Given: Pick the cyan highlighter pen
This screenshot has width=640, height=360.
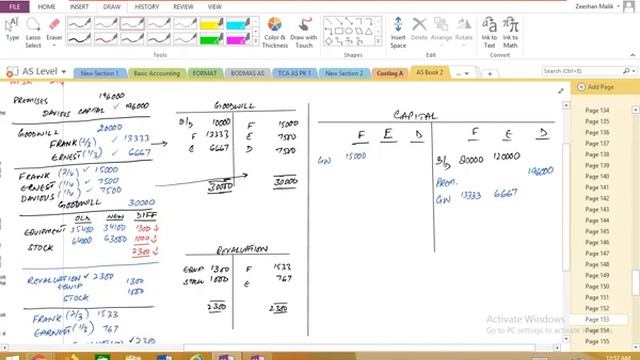Looking at the screenshot, I should point(238,24).
